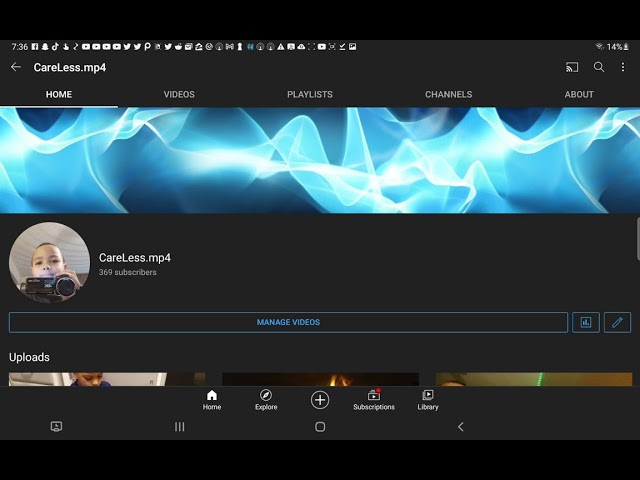Screen dimensions: 640x480
Task: Tap the plus create button
Action: click(x=320, y=400)
